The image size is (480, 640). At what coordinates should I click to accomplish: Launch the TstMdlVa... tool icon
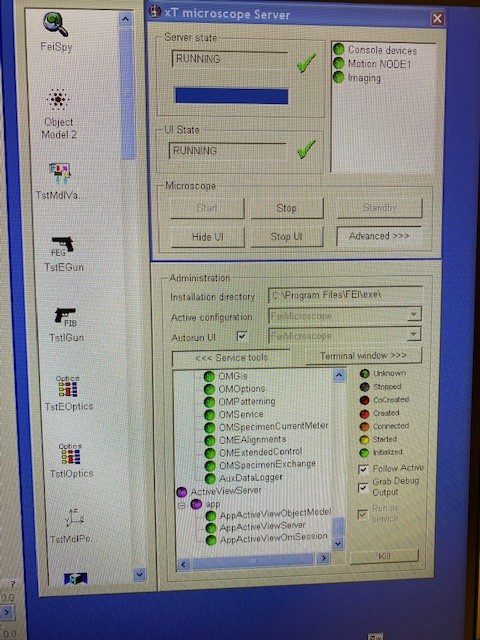click(x=60, y=173)
